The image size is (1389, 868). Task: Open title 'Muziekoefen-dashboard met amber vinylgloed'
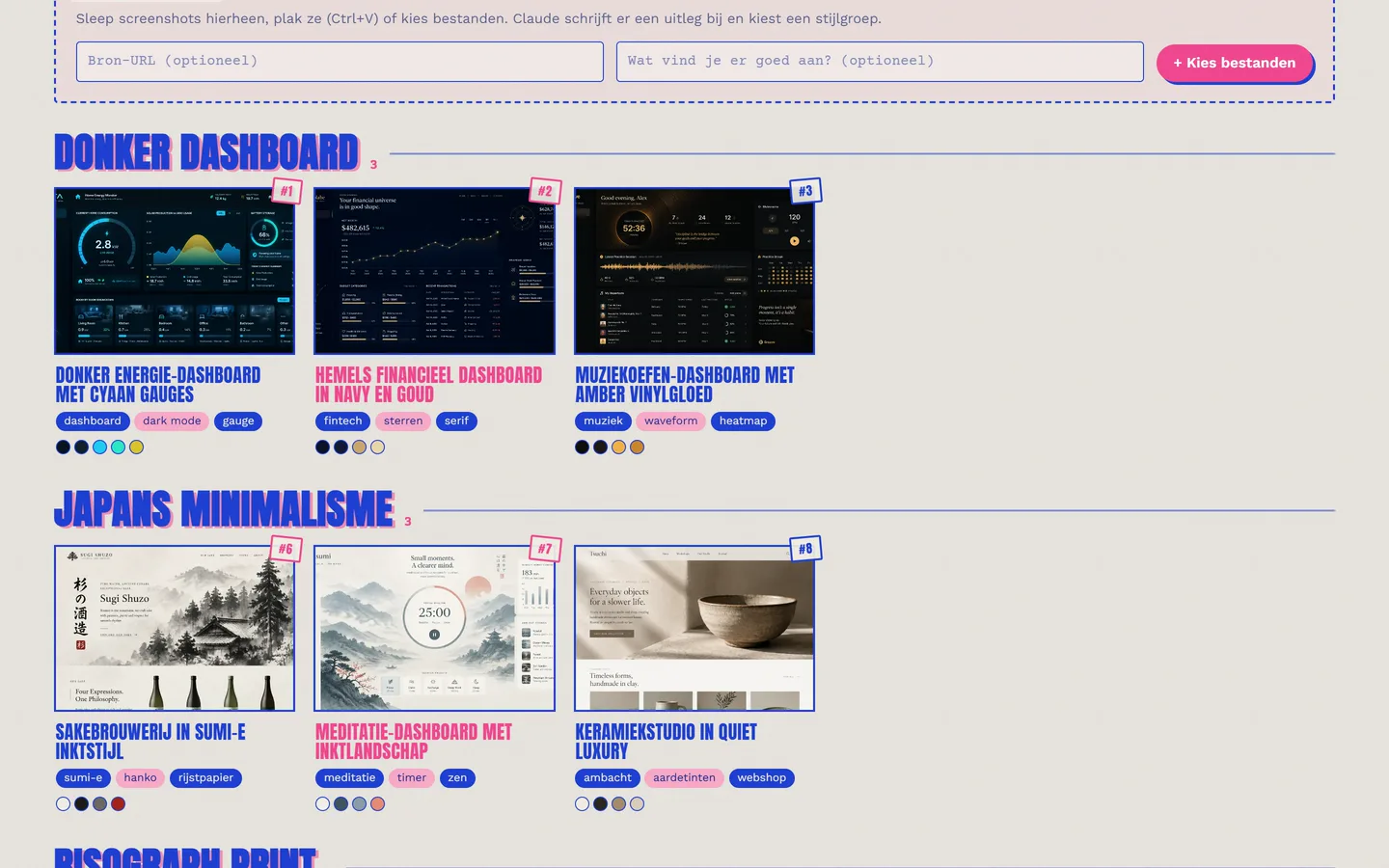(x=685, y=385)
